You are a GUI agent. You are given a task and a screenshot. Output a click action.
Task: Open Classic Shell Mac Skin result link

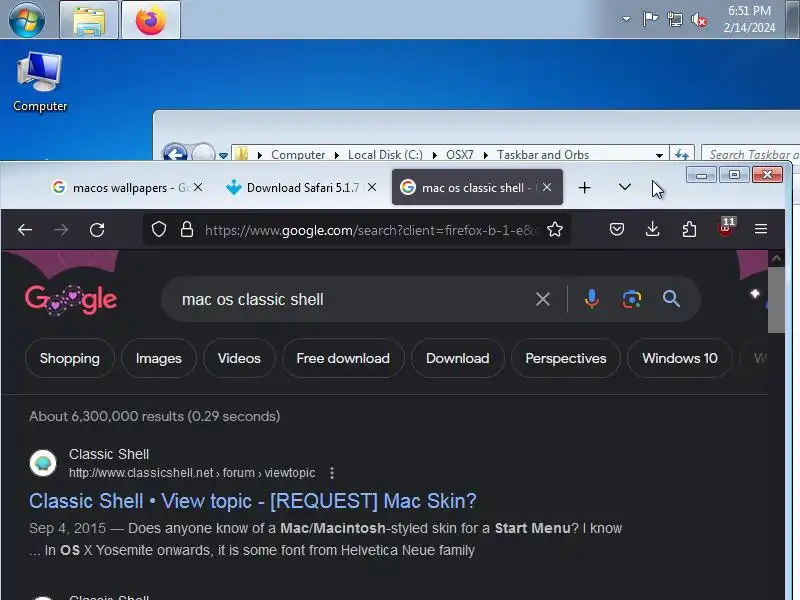[x=253, y=501]
